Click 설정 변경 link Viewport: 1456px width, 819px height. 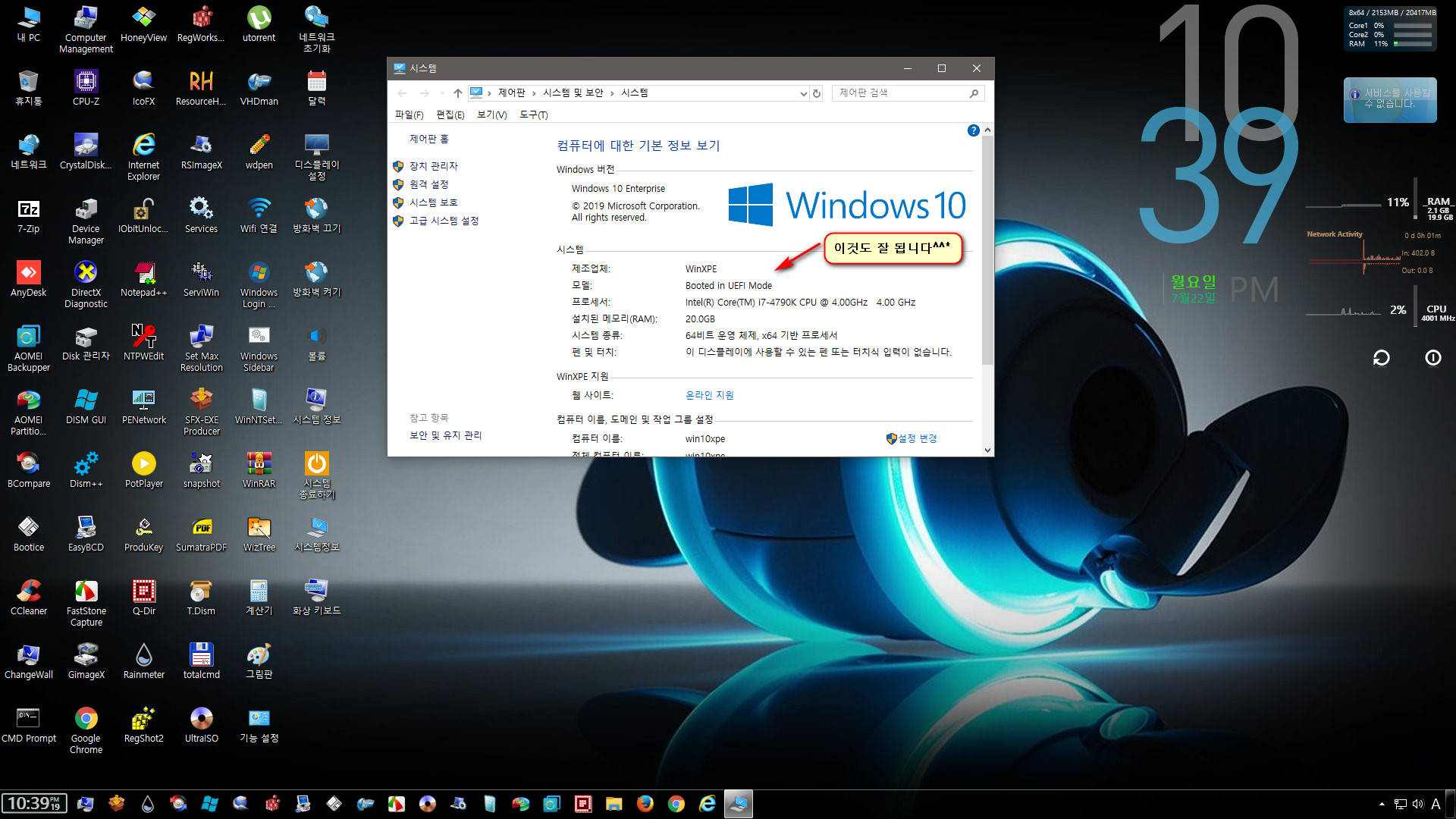pos(917,438)
